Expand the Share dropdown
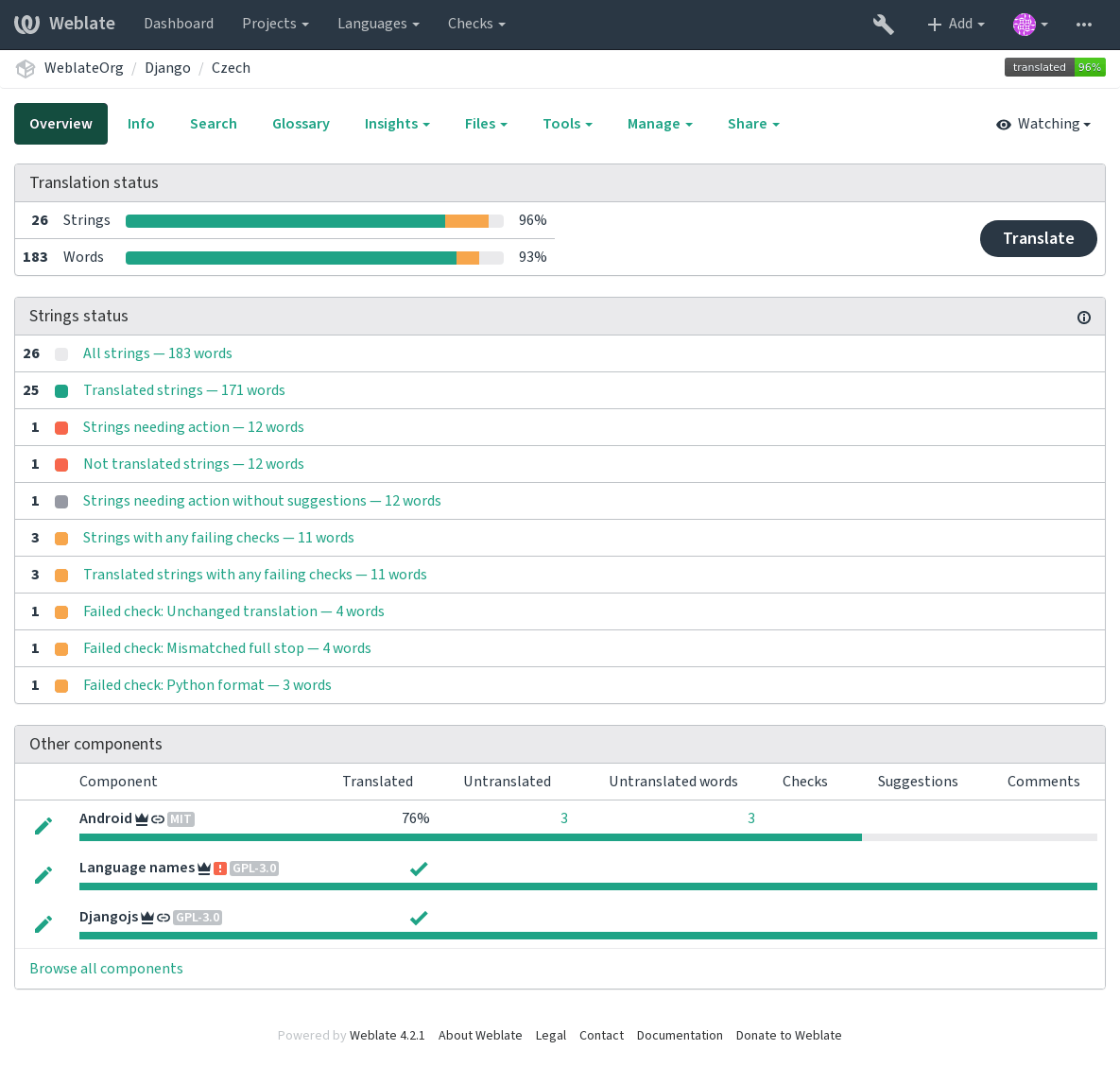The height and width of the screenshot is (1067, 1120). pyautogui.click(x=753, y=124)
